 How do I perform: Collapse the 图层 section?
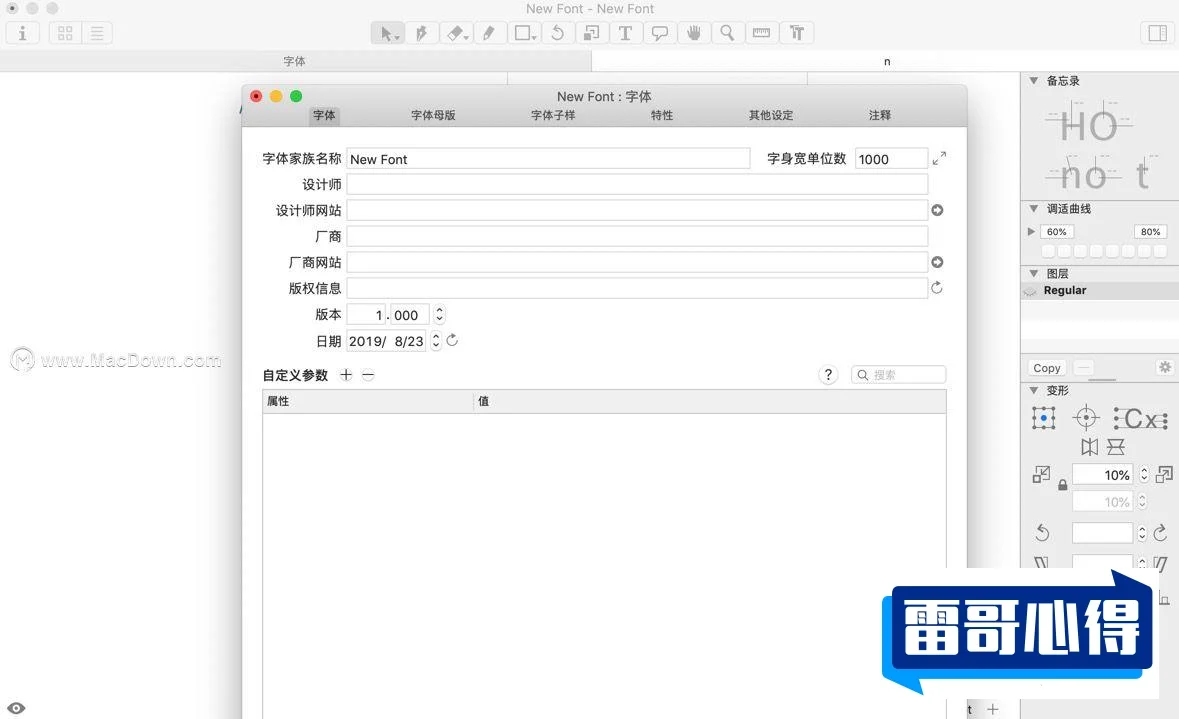1034,273
